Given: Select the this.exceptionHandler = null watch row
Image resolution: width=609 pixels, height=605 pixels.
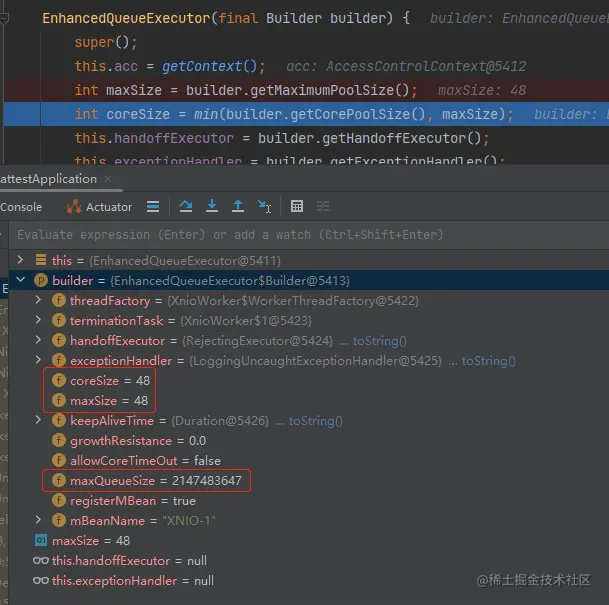Looking at the screenshot, I should point(308,581).
